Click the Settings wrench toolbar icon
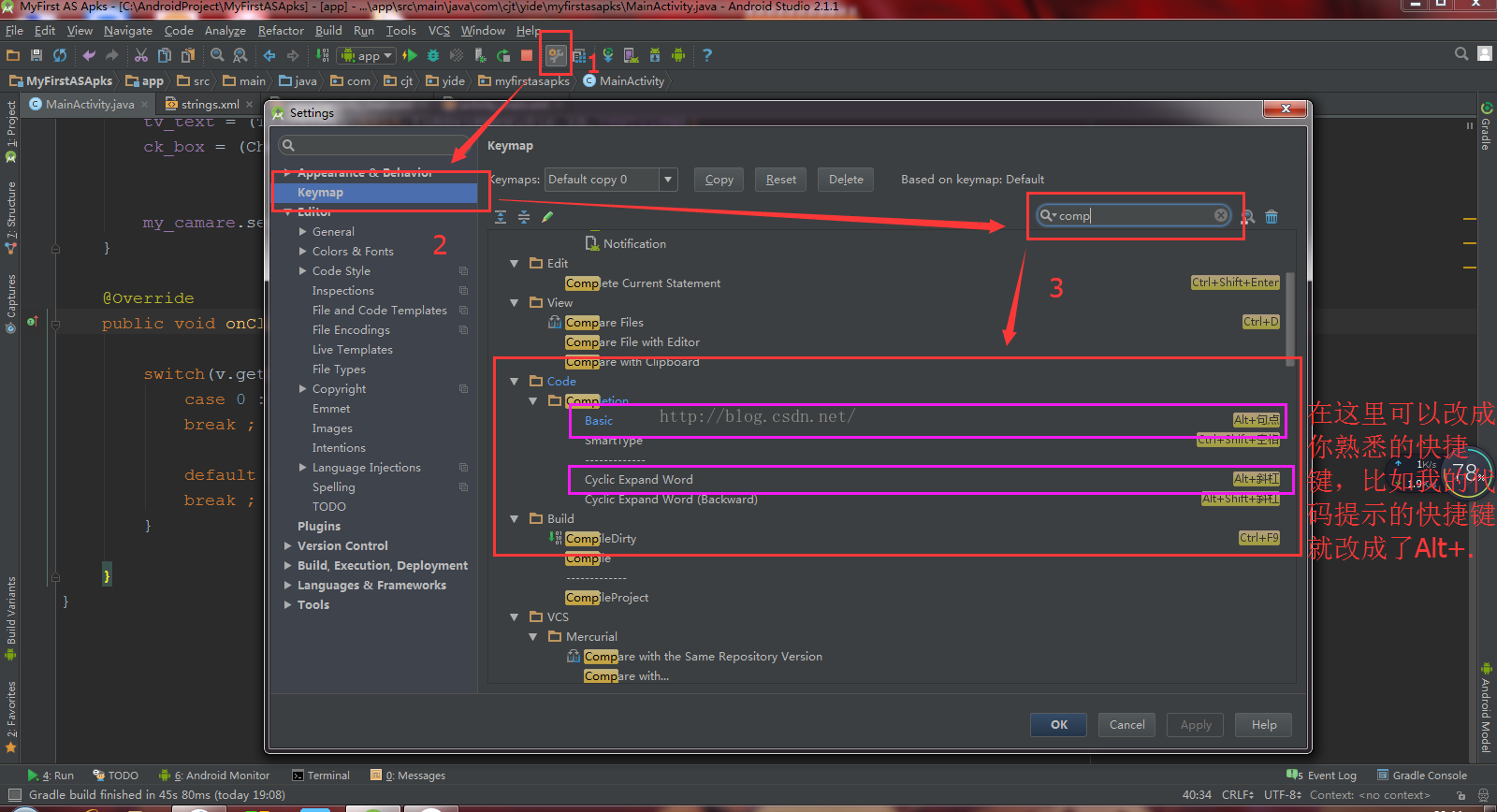1497x812 pixels. tap(556, 55)
